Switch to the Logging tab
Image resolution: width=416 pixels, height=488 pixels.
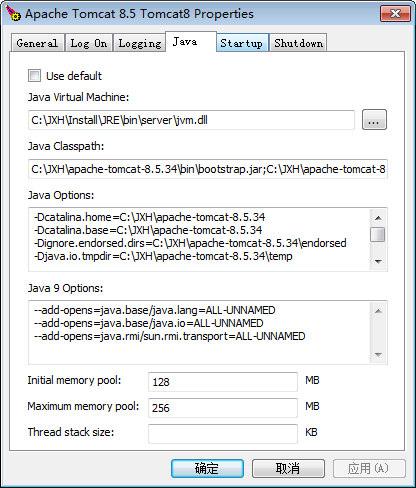[x=140, y=43]
